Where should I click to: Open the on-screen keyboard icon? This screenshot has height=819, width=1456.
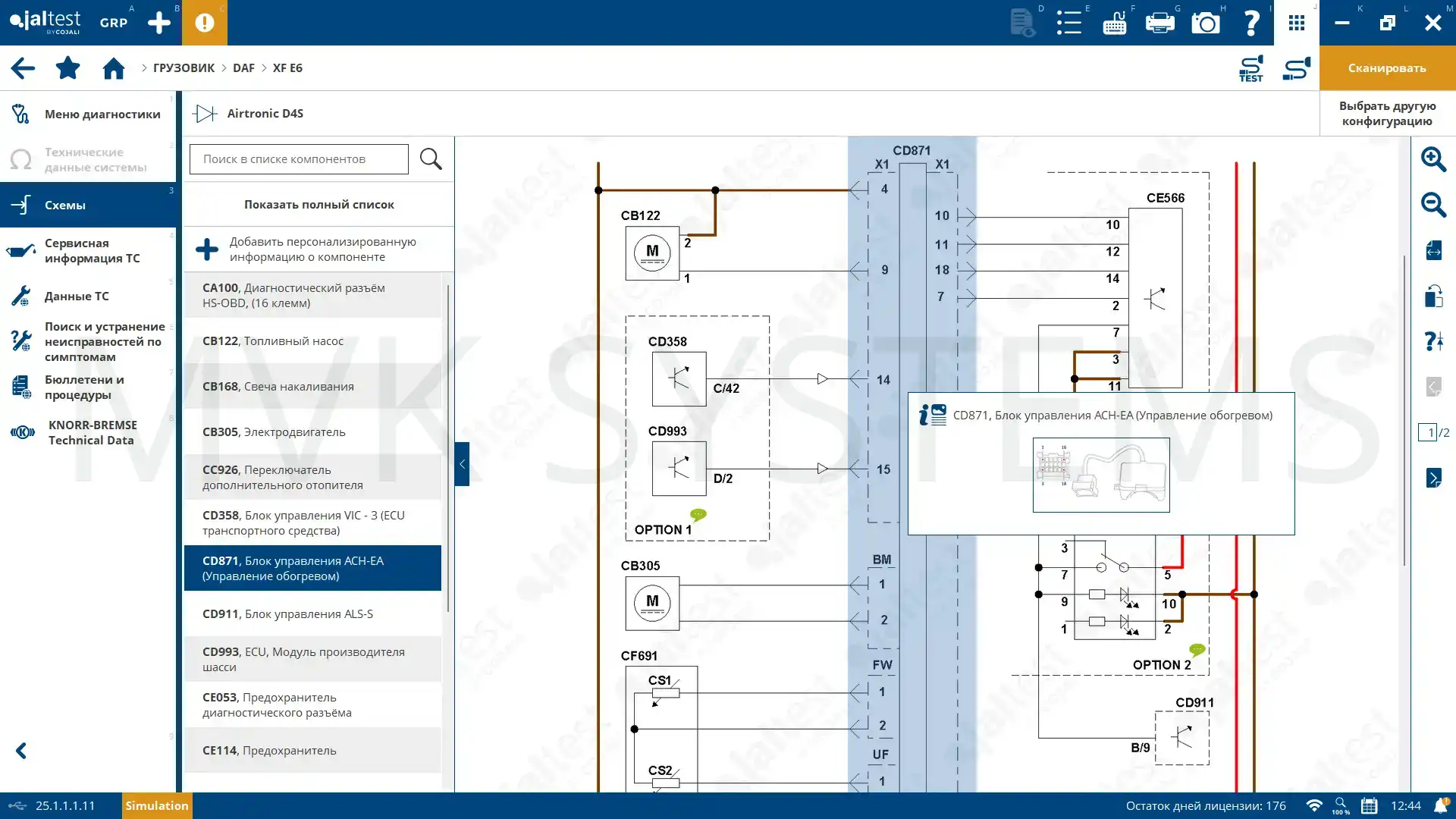[1114, 23]
